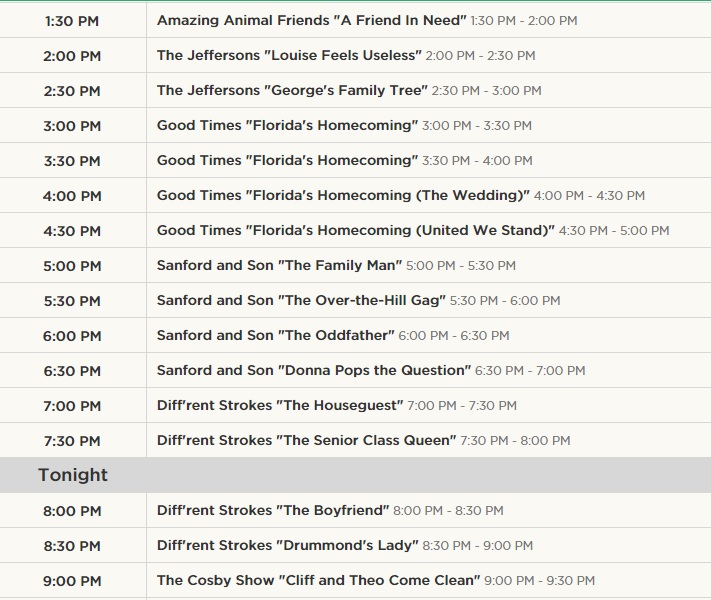The width and height of the screenshot is (711, 600).
Task: Select The Jeffersons "Louise Feels Useless" listing
Action: 289,55
